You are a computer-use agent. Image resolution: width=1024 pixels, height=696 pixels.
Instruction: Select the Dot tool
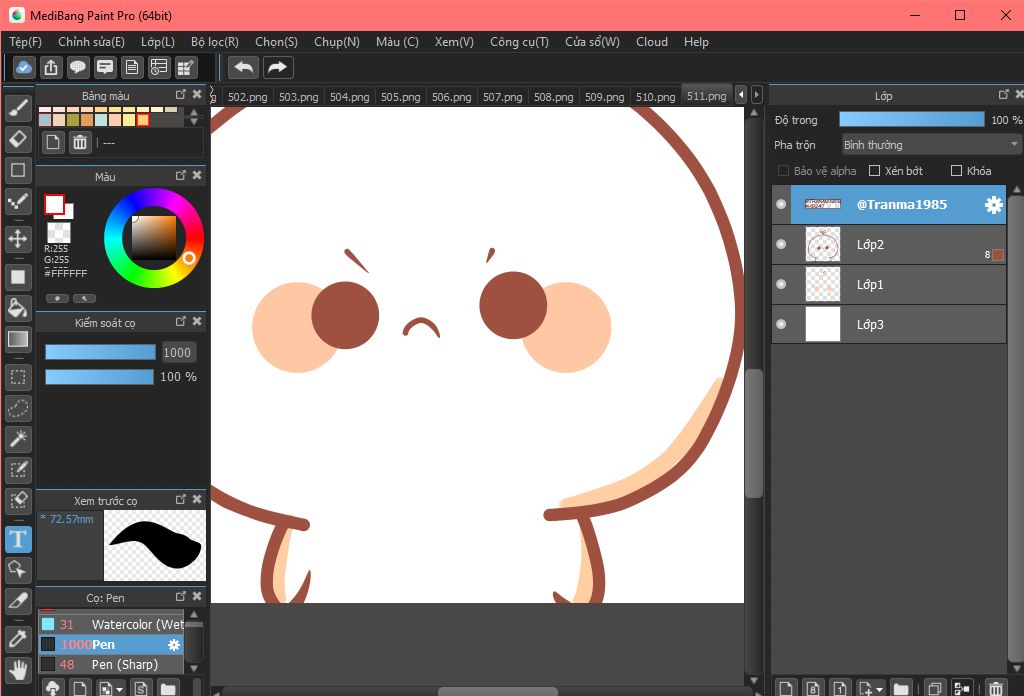(x=18, y=201)
